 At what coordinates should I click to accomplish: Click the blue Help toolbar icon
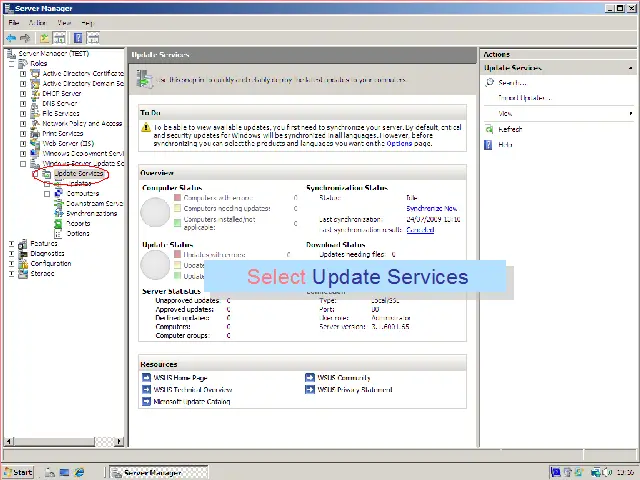78,38
